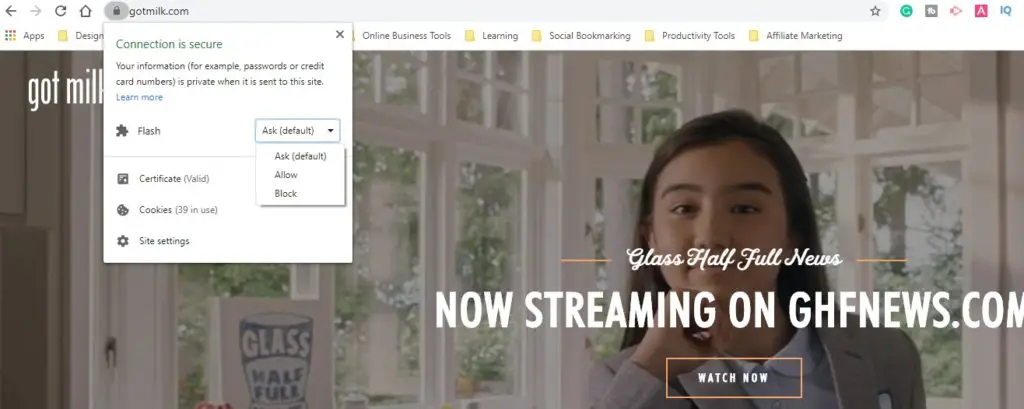Choose Ask (default) in Flash menu
The height and width of the screenshot is (409, 1024).
tap(300, 156)
